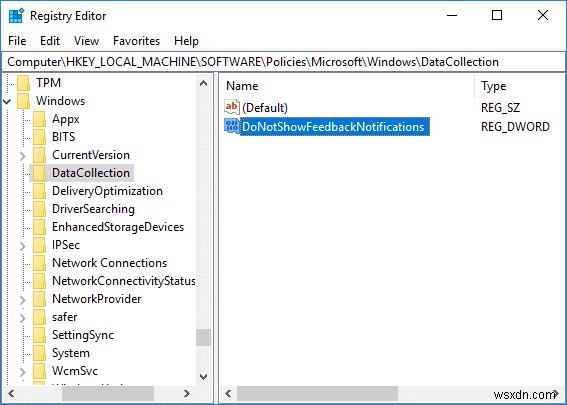Click the tree pane vertical scrollbar thumb
The image size is (567, 405).
coord(204,337)
